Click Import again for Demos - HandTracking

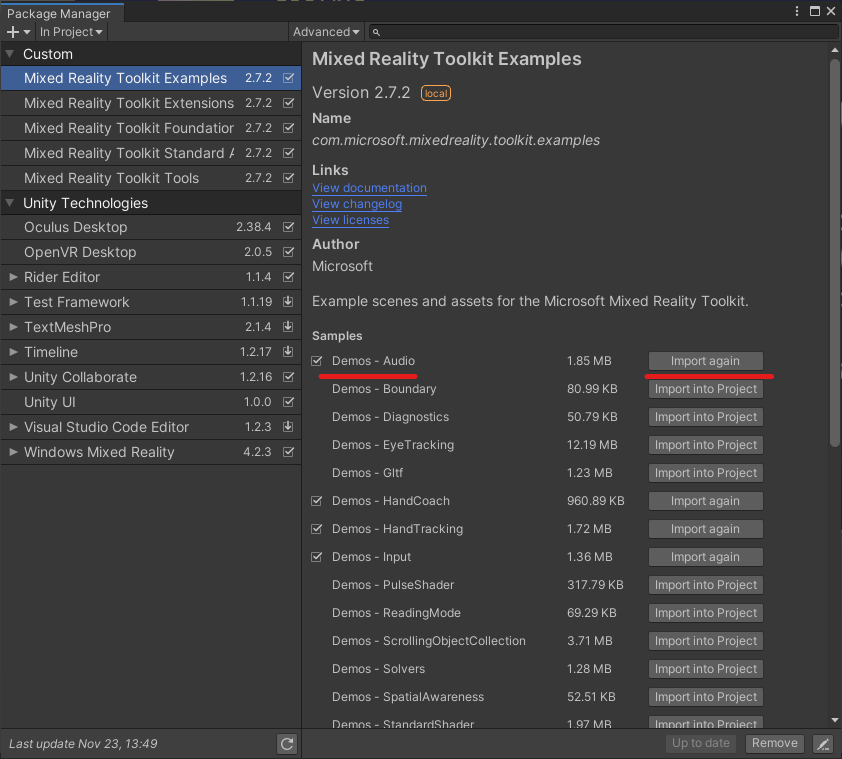[706, 529]
